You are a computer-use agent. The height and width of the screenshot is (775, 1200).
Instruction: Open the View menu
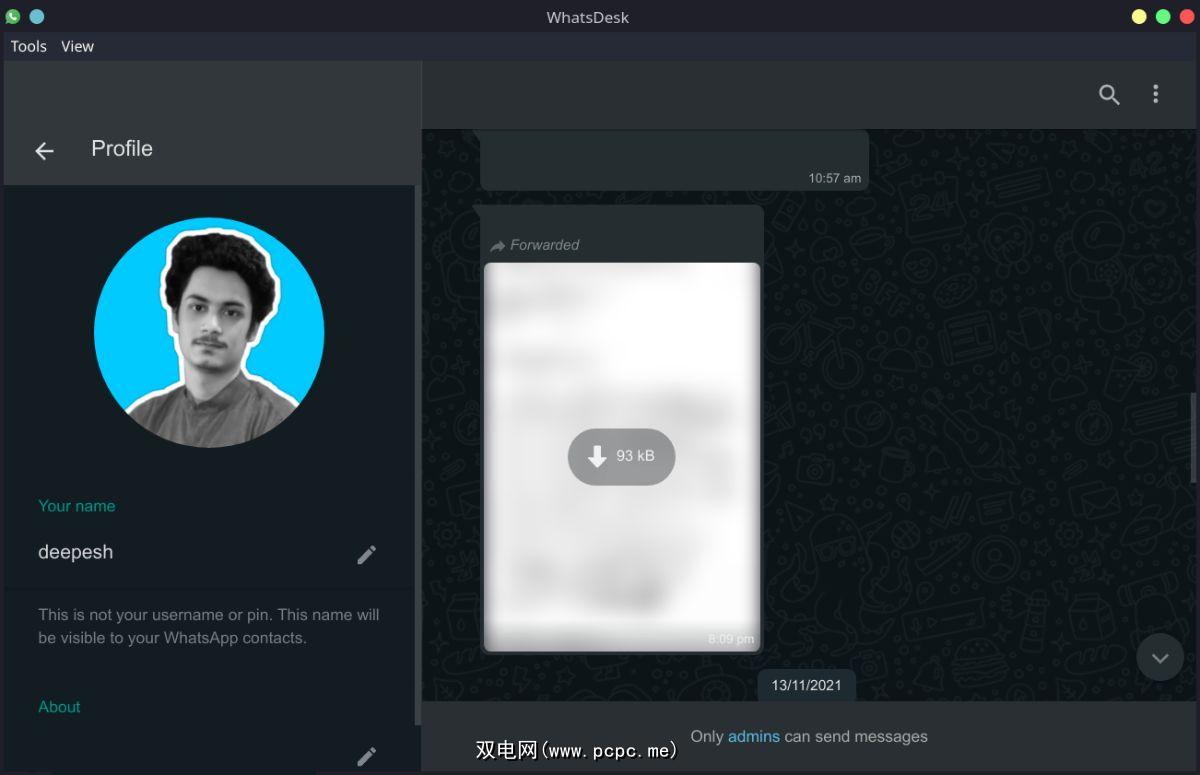(77, 46)
